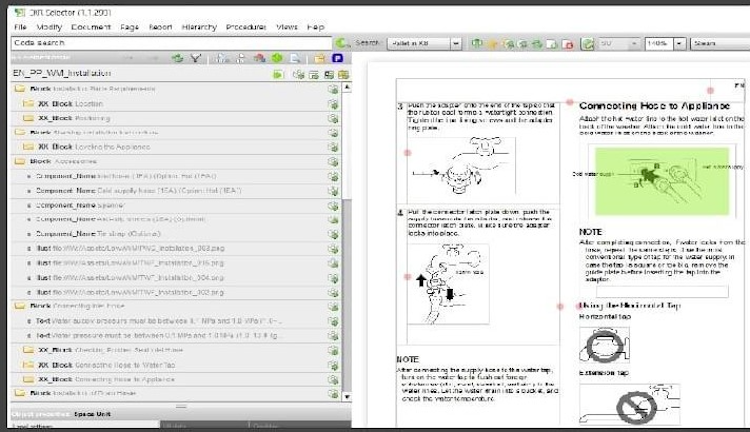The height and width of the screenshot is (432, 750).
Task: Expand the XX_Block Positioning folder
Action: tap(29, 118)
